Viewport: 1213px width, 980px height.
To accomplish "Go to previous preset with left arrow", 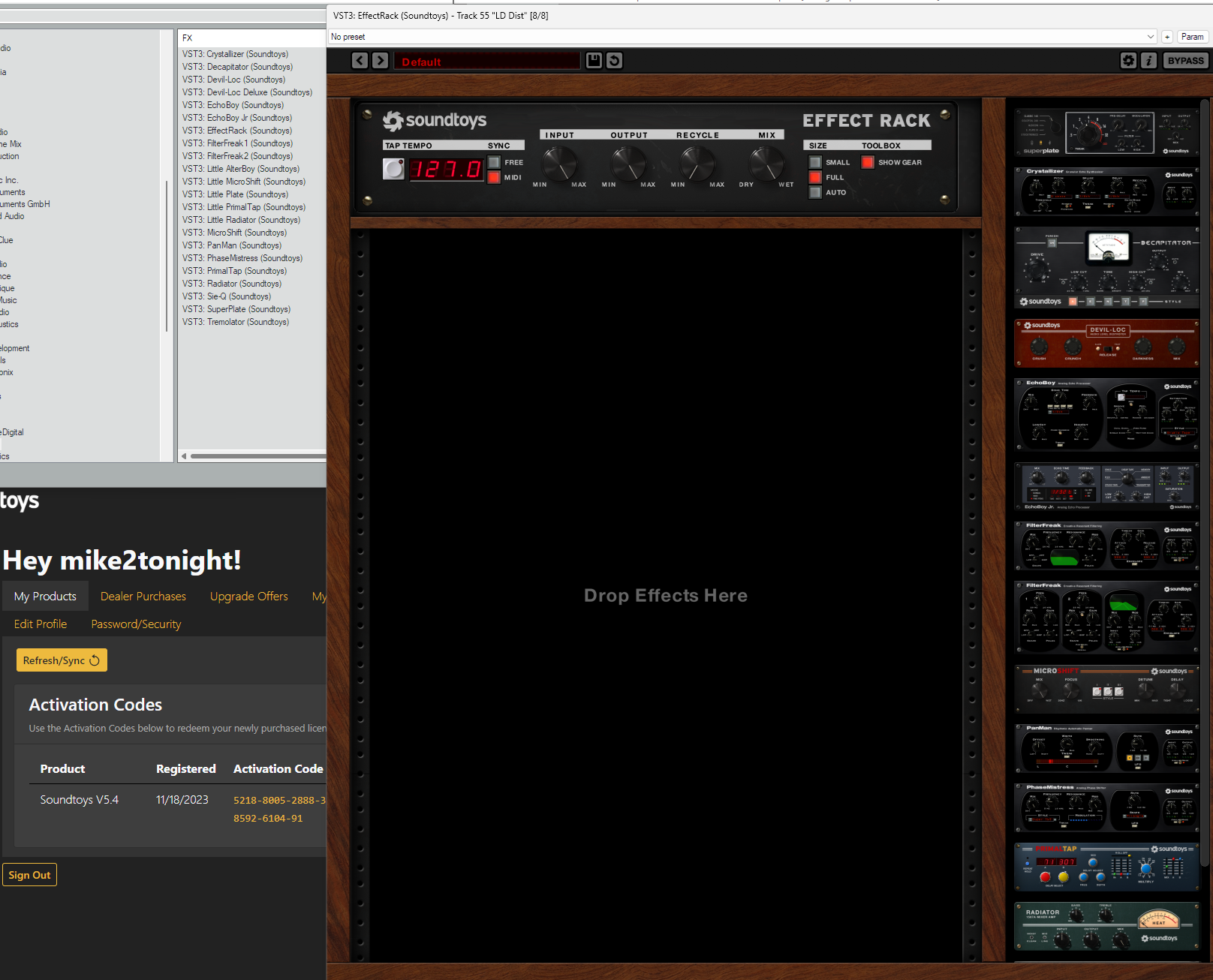I will pos(360,61).
